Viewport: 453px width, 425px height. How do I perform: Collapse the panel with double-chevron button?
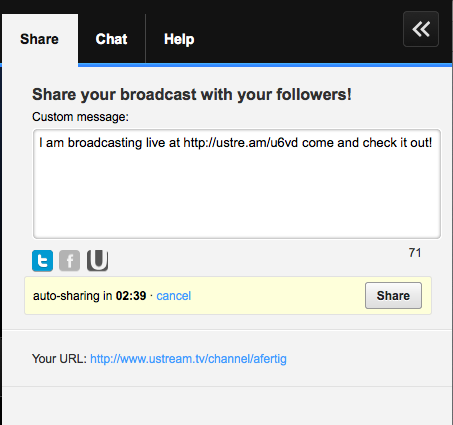pyautogui.click(x=421, y=29)
